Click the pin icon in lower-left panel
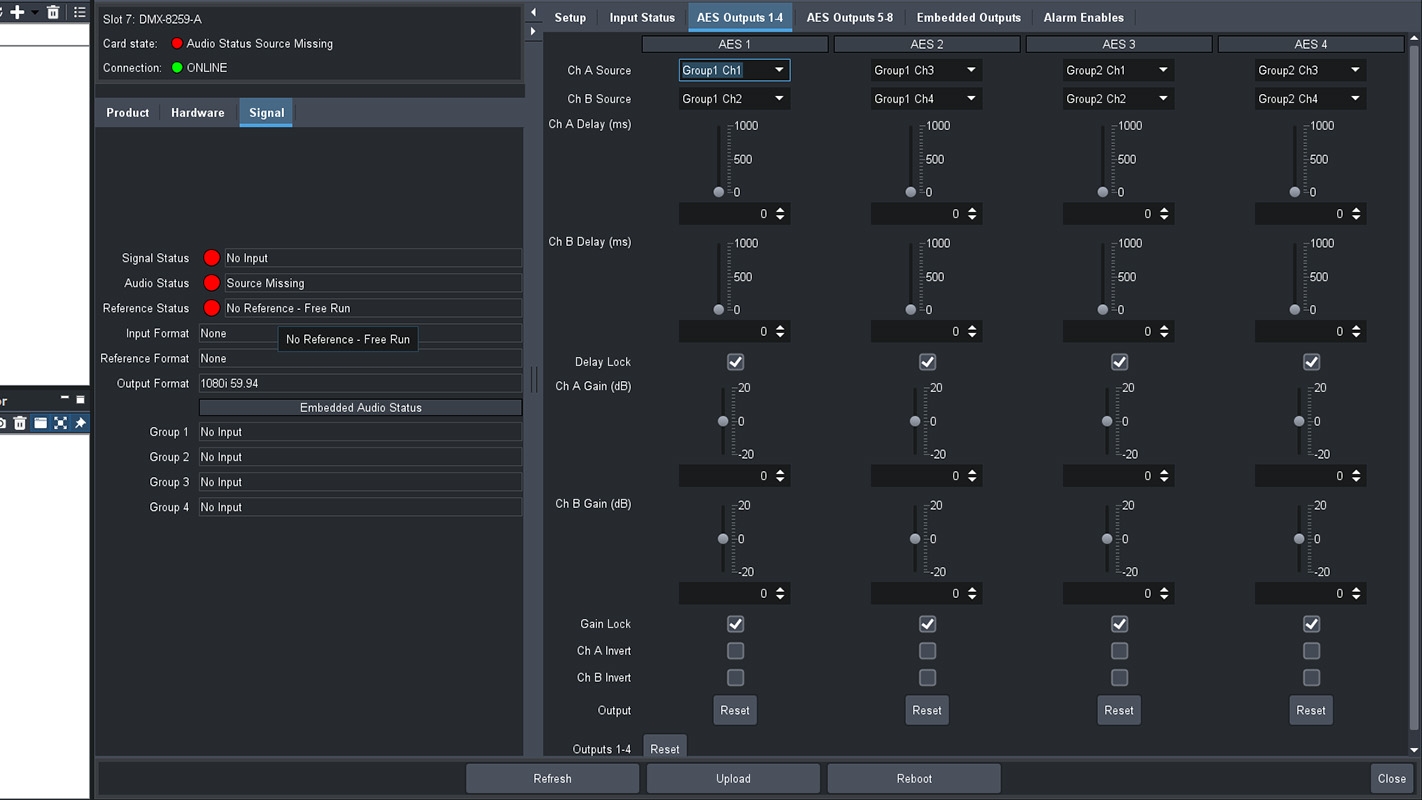 coord(80,423)
